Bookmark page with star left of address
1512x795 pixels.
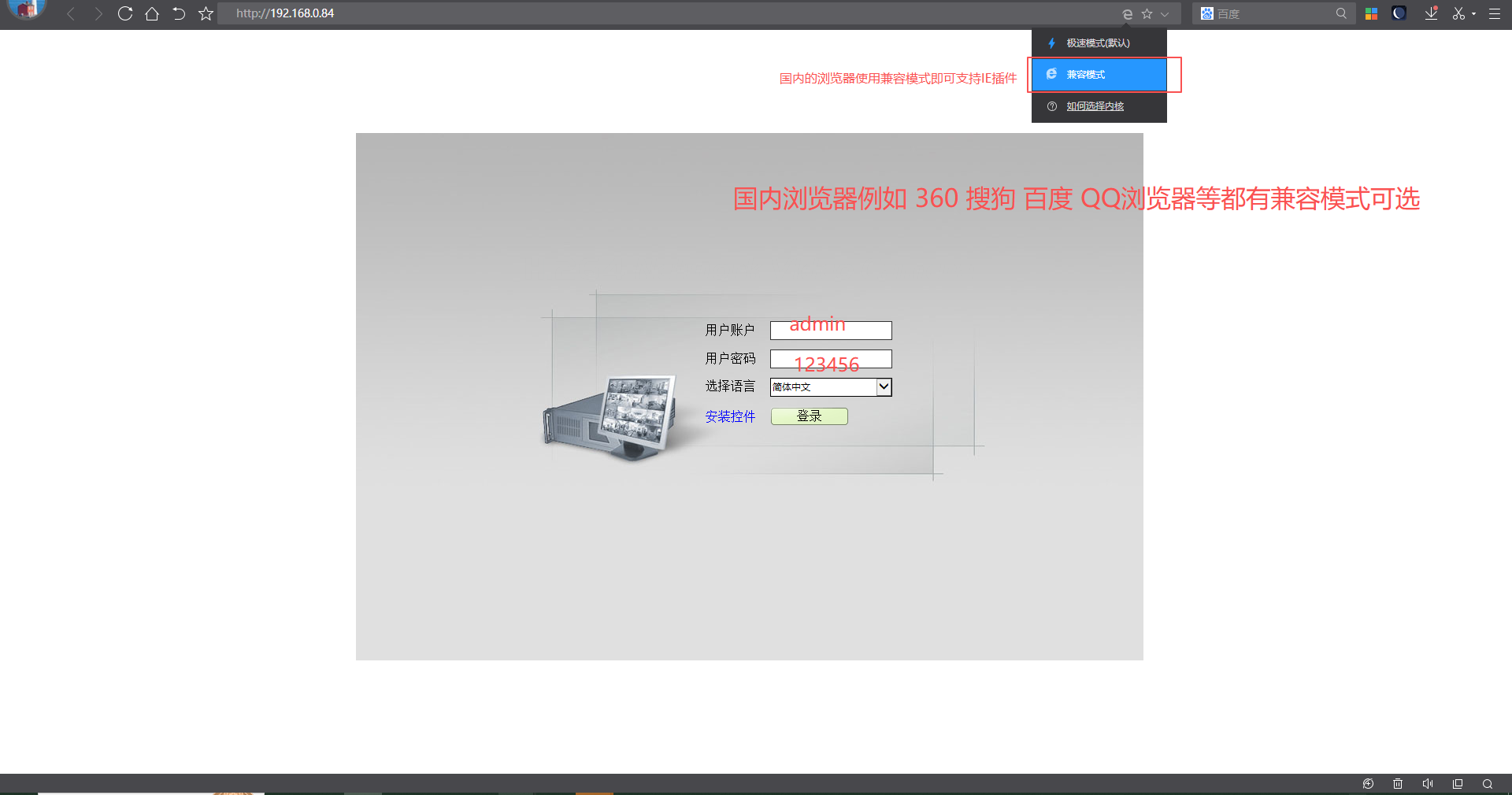[x=206, y=13]
